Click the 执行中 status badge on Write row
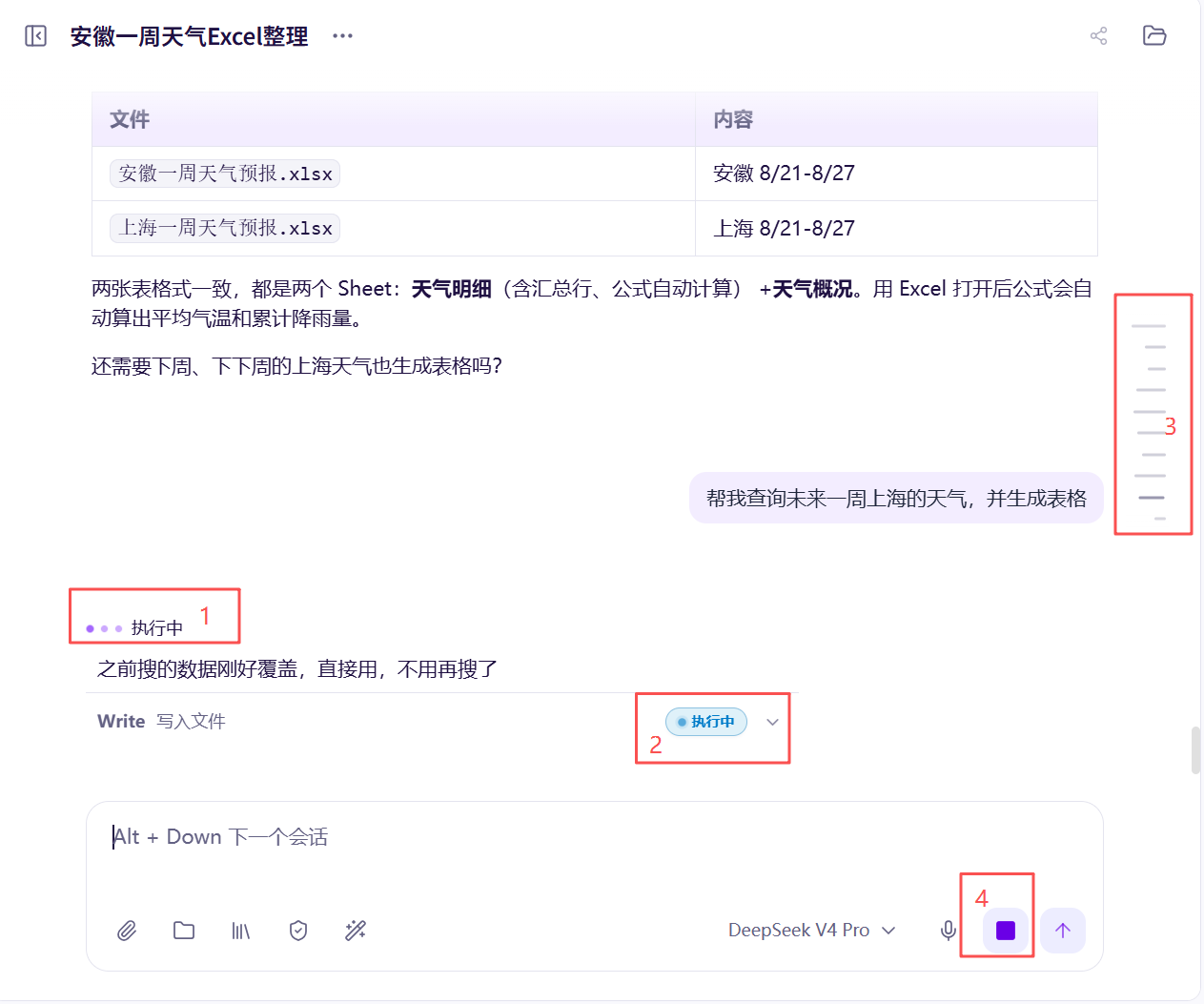This screenshot has width=1204, height=1004. (706, 722)
